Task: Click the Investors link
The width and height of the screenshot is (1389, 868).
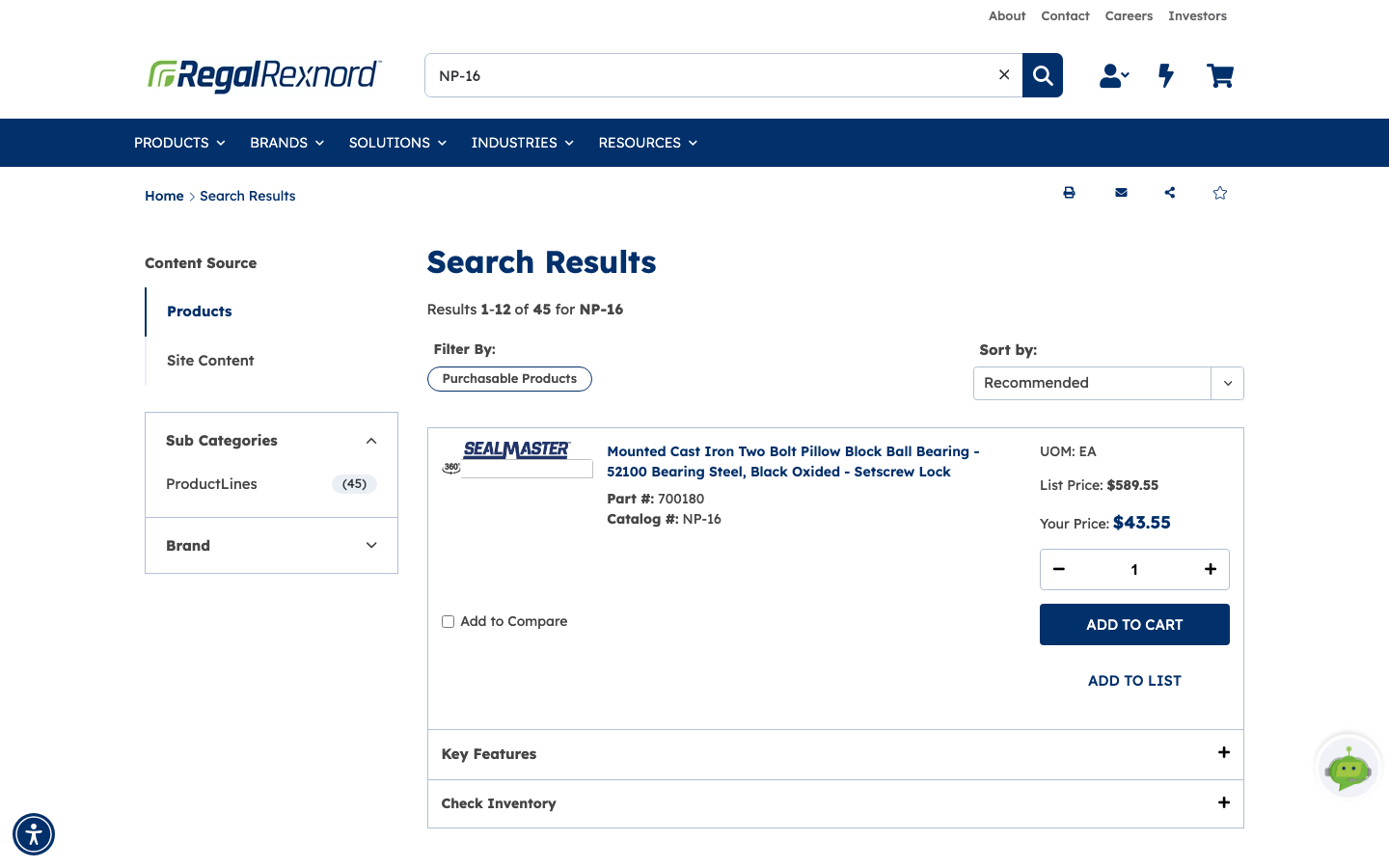Action: (x=1197, y=16)
